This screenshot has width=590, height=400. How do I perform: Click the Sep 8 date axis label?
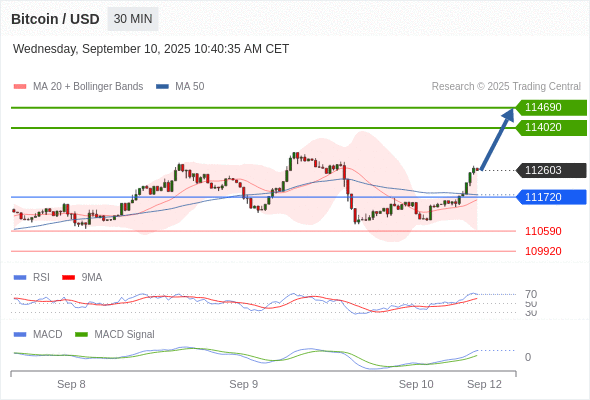[71, 384]
